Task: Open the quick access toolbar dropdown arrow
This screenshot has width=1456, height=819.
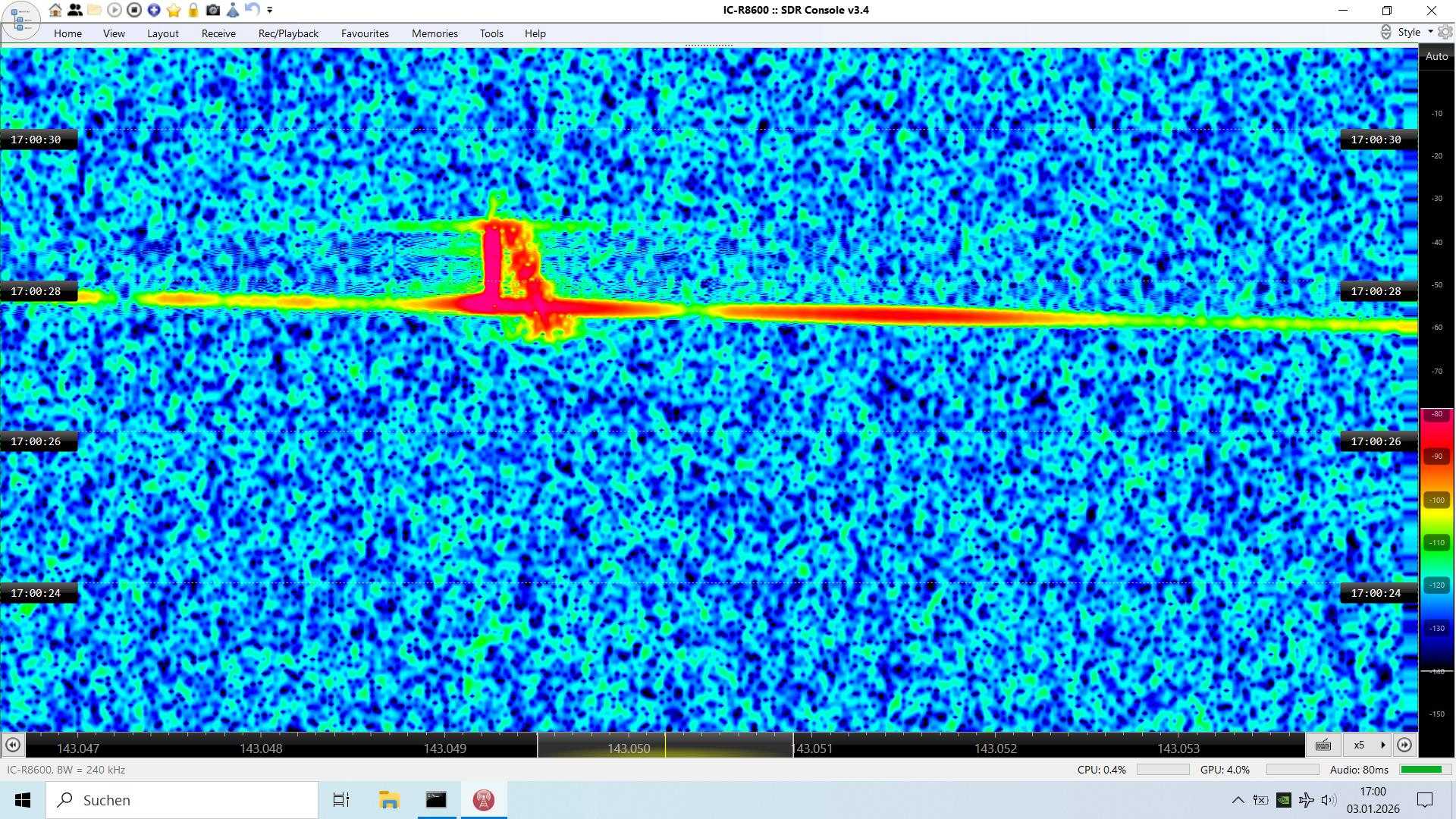Action: (270, 10)
